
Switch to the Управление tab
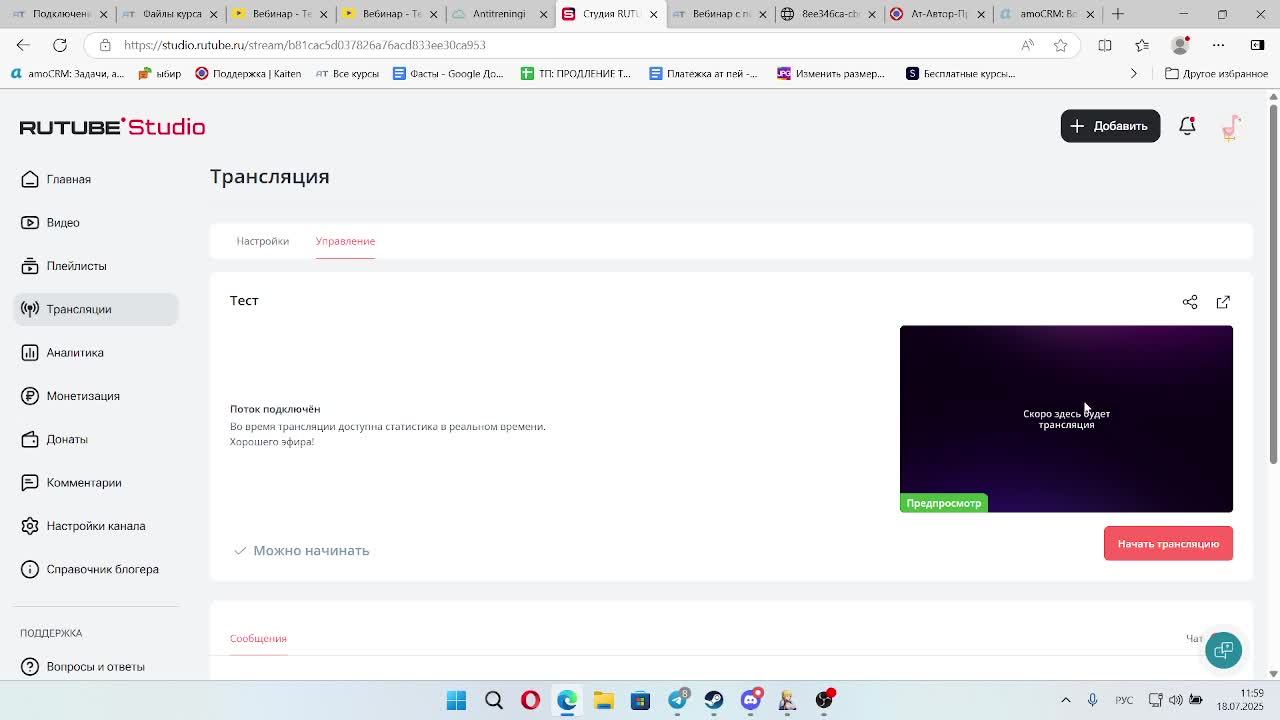point(345,241)
